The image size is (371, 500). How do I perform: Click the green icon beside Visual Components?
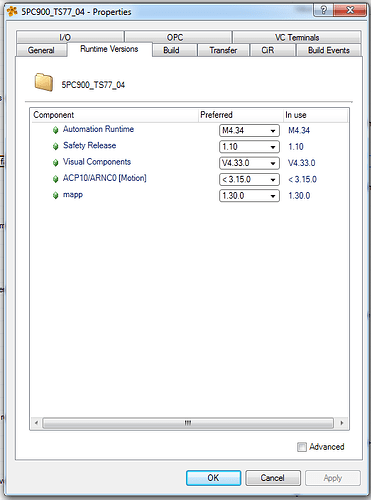click(x=56, y=163)
